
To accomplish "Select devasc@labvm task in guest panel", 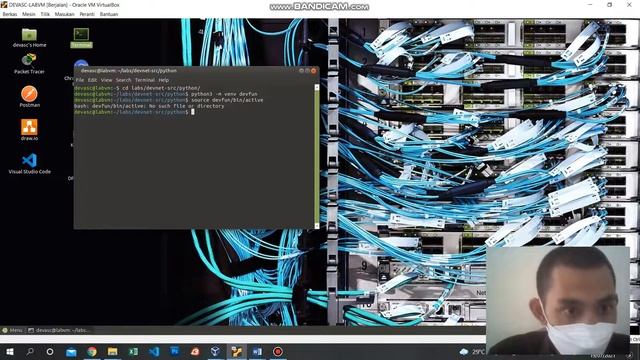I will tap(60, 330).
